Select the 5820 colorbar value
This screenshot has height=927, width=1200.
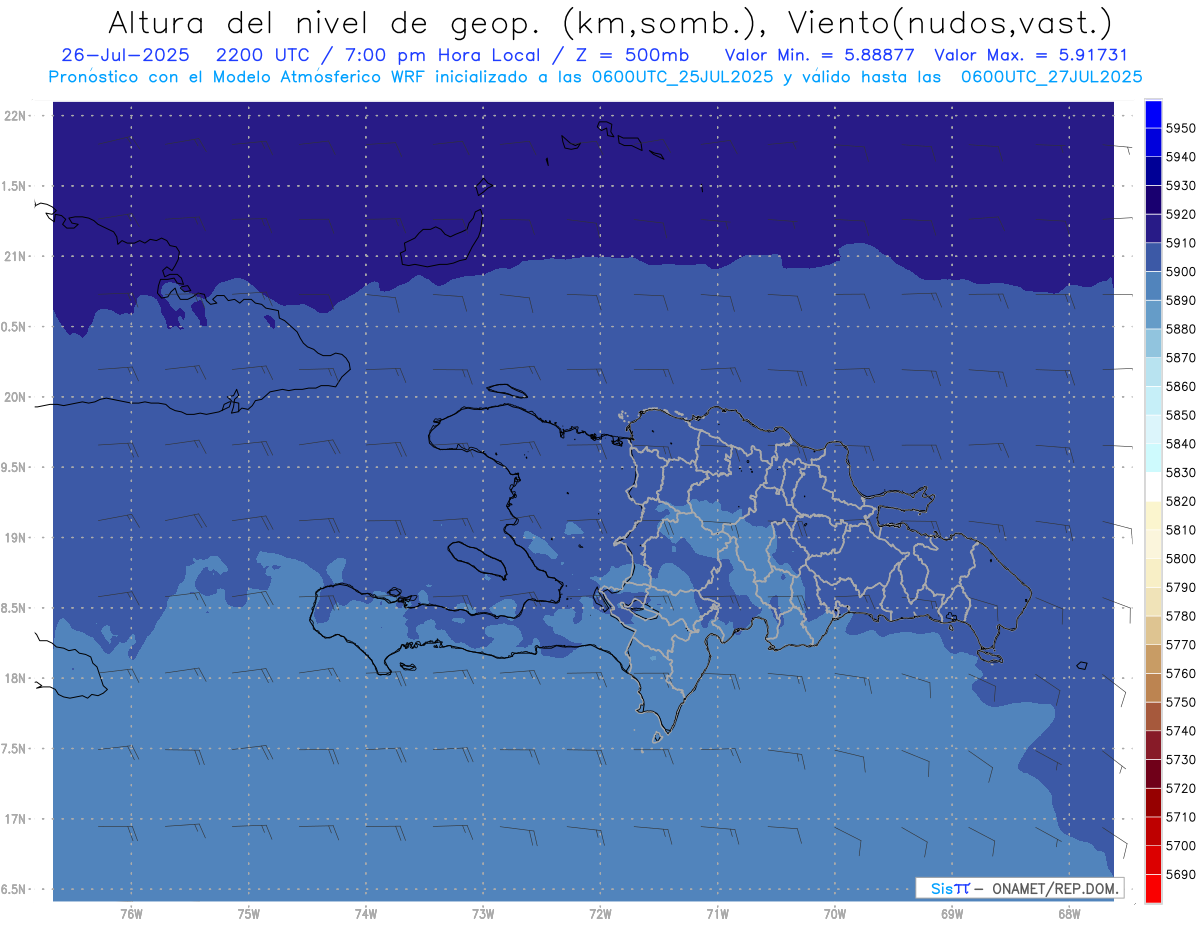(1181, 501)
